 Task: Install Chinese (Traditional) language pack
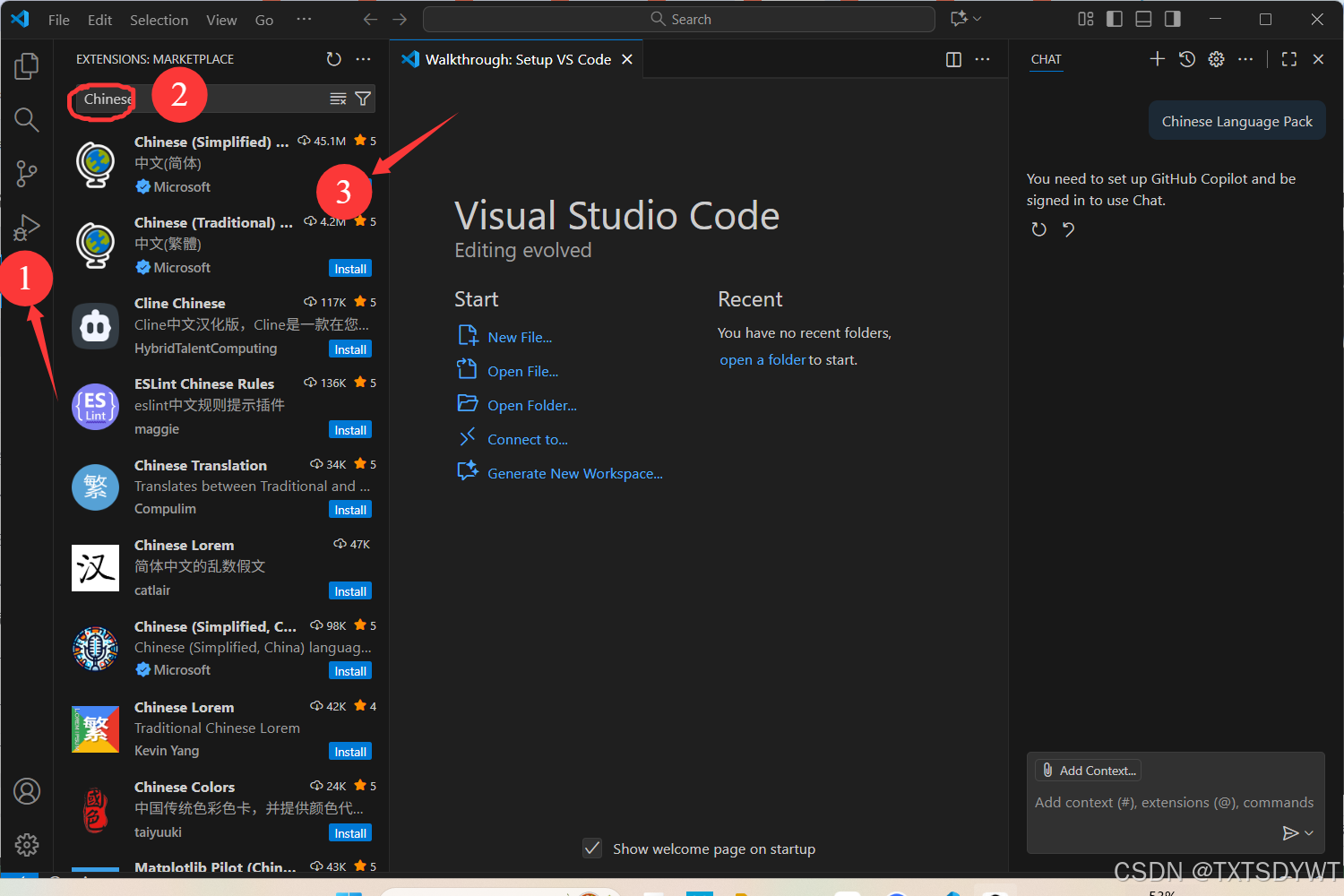350,269
